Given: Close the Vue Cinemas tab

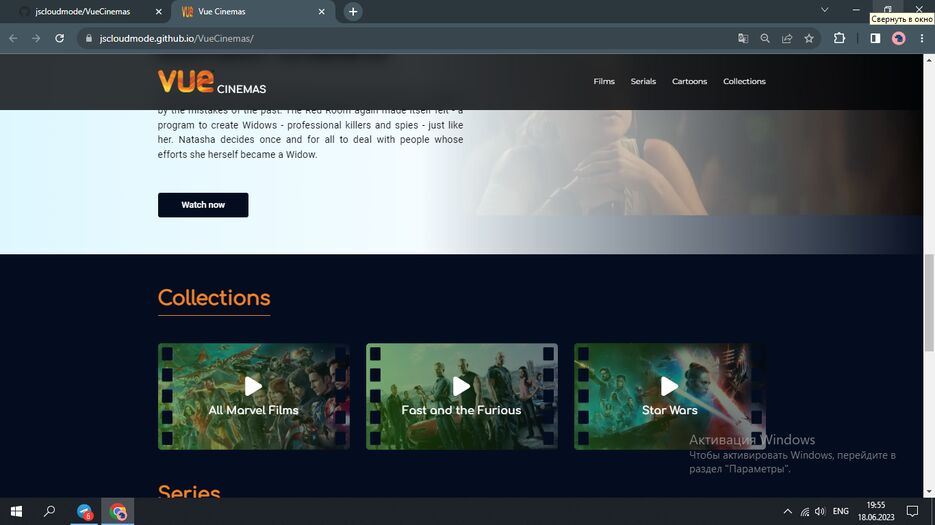Looking at the screenshot, I should tap(321, 11).
